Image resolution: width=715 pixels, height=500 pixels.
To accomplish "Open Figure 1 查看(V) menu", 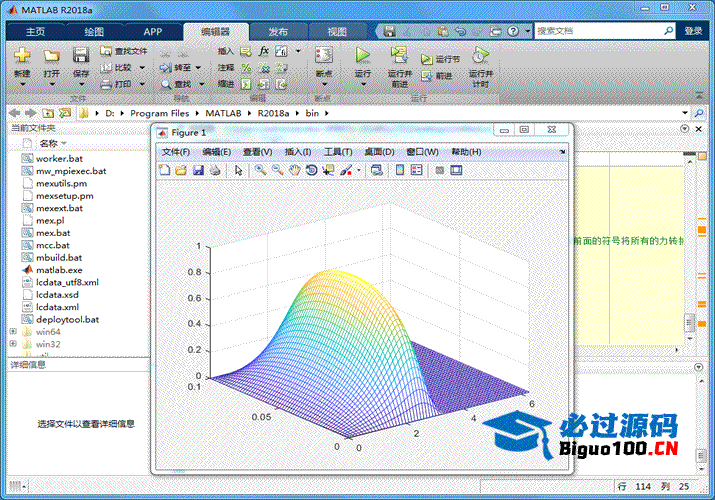I will point(258,152).
